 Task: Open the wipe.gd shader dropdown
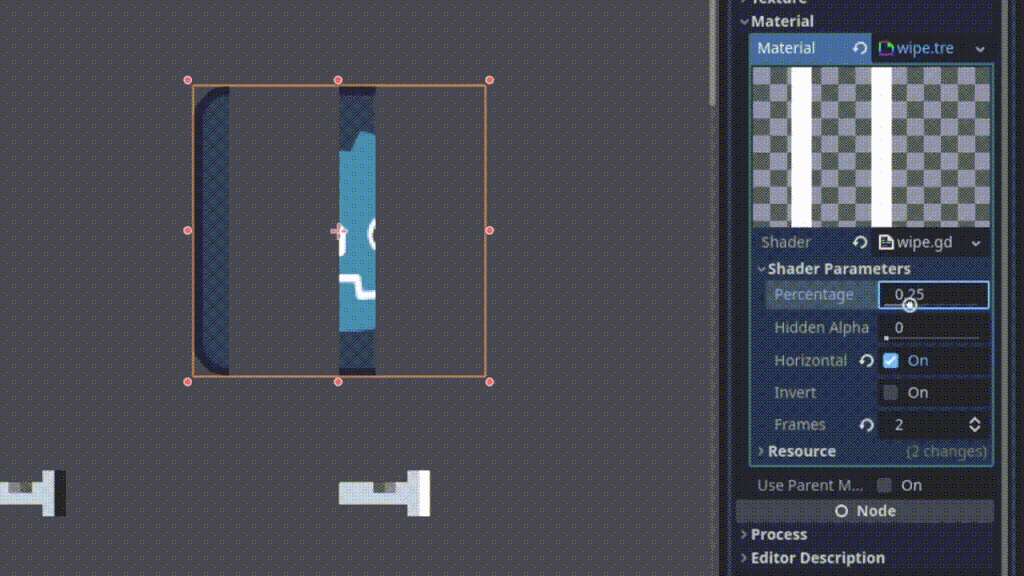point(975,241)
